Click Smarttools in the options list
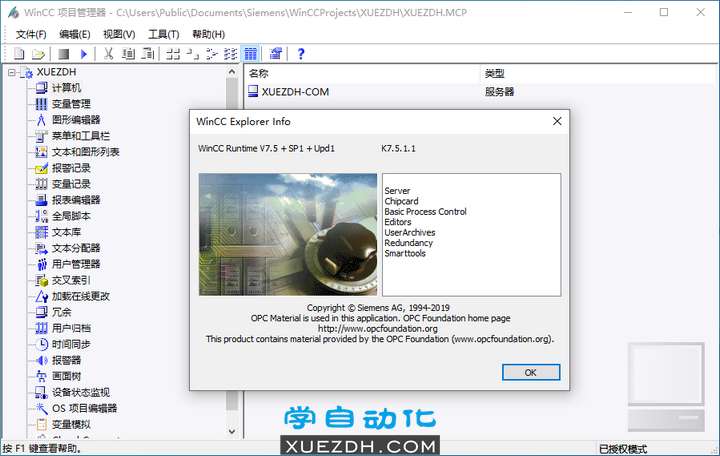This screenshot has height=456, width=720. tap(405, 253)
